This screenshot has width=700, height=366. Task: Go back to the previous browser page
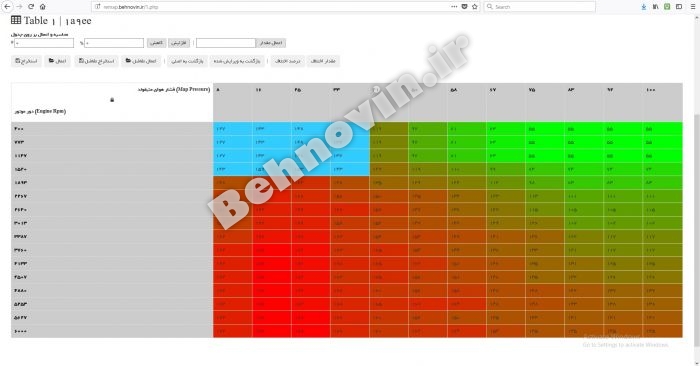[x=7, y=7]
